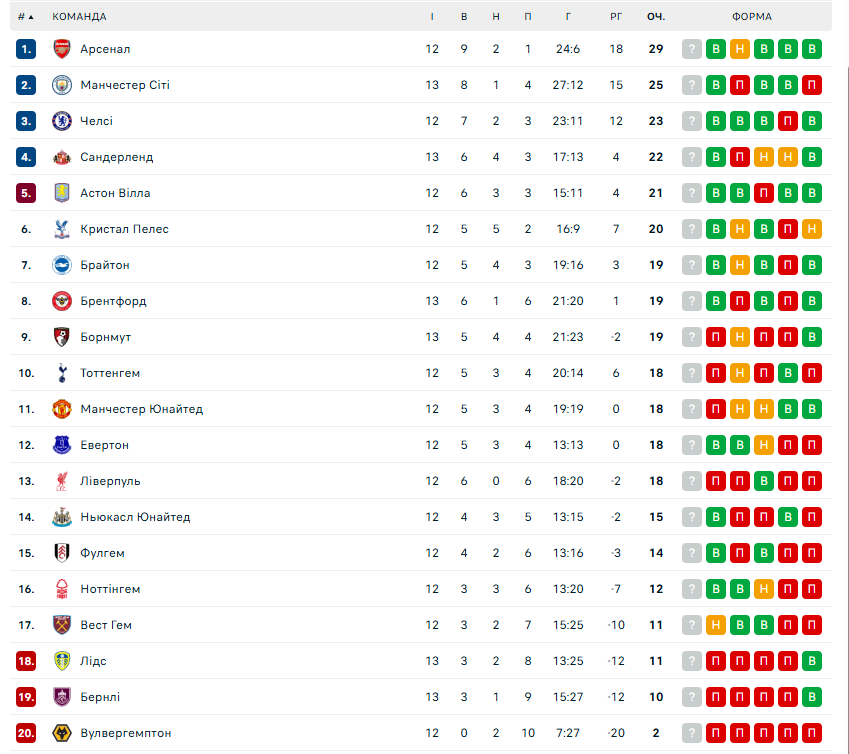Viewport: 849px width, 754px height.
Task: Click the orange Н badge in Arsenal's form
Action: pyautogui.click(x=740, y=49)
